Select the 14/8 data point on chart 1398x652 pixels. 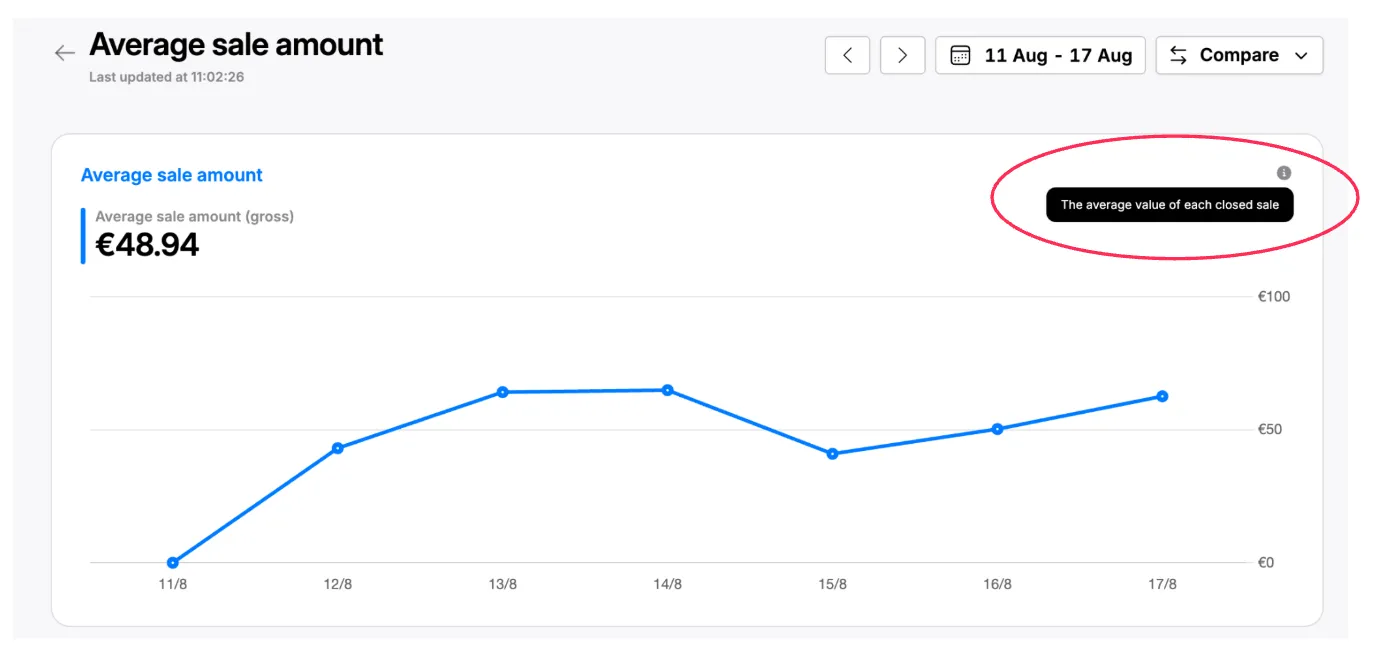pos(667,390)
